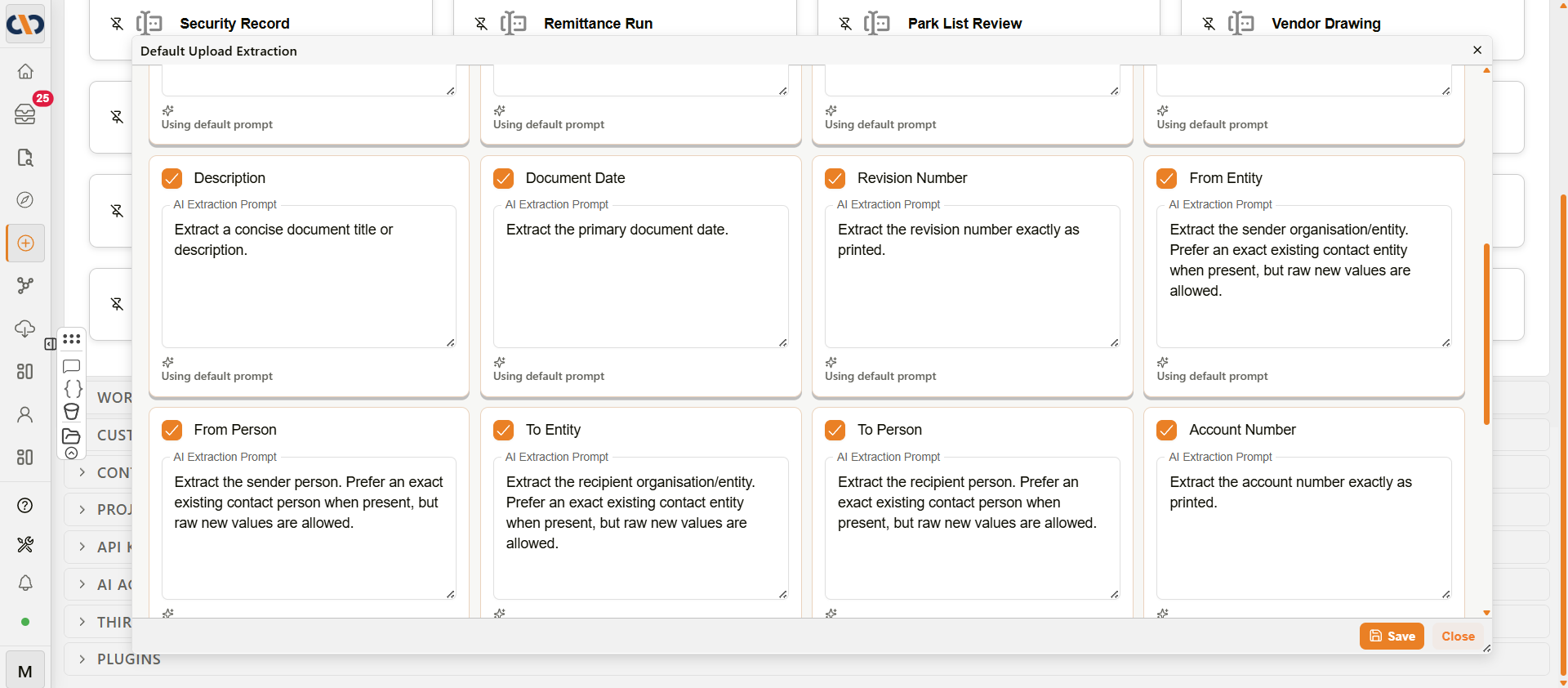Click the dialog scroll down arrow

tap(1486, 612)
